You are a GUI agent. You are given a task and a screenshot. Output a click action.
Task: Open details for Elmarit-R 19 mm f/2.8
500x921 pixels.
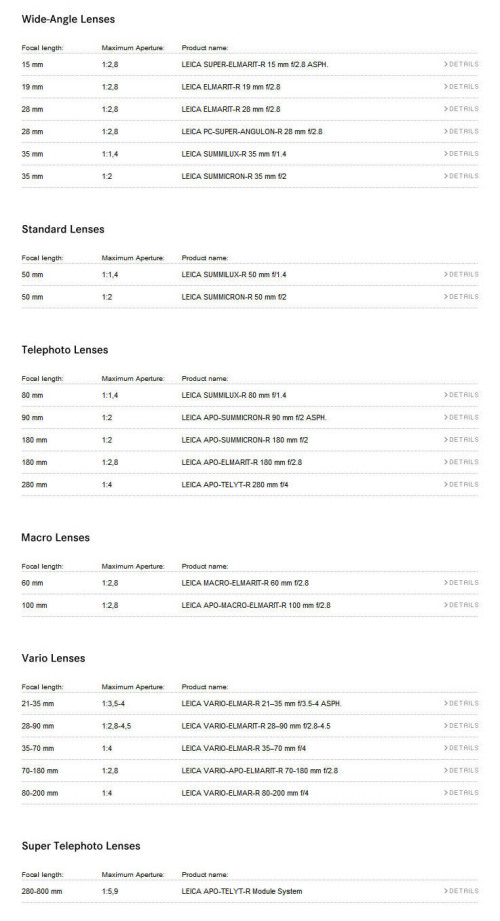coord(461,87)
